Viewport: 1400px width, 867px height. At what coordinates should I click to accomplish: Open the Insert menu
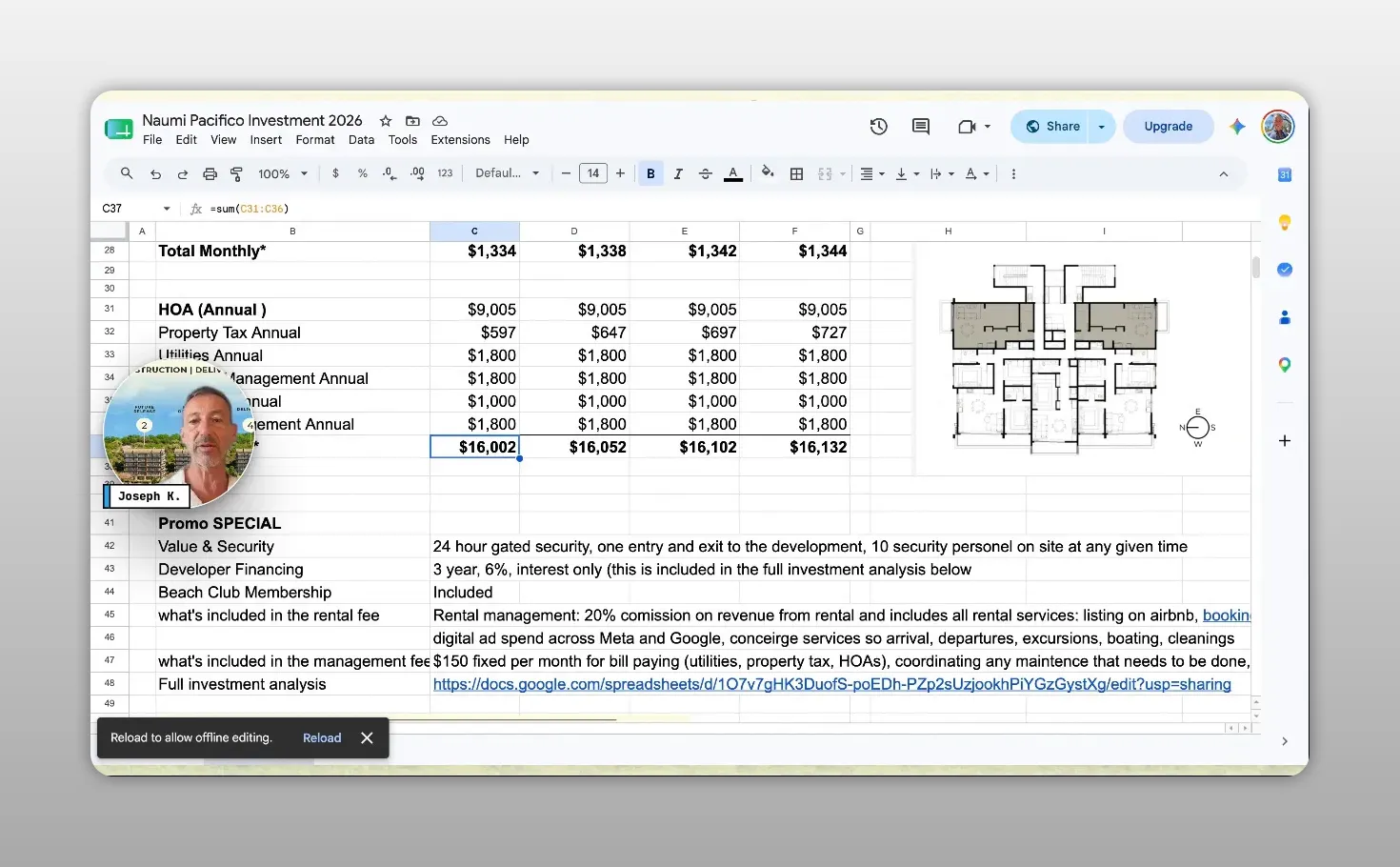coord(266,140)
